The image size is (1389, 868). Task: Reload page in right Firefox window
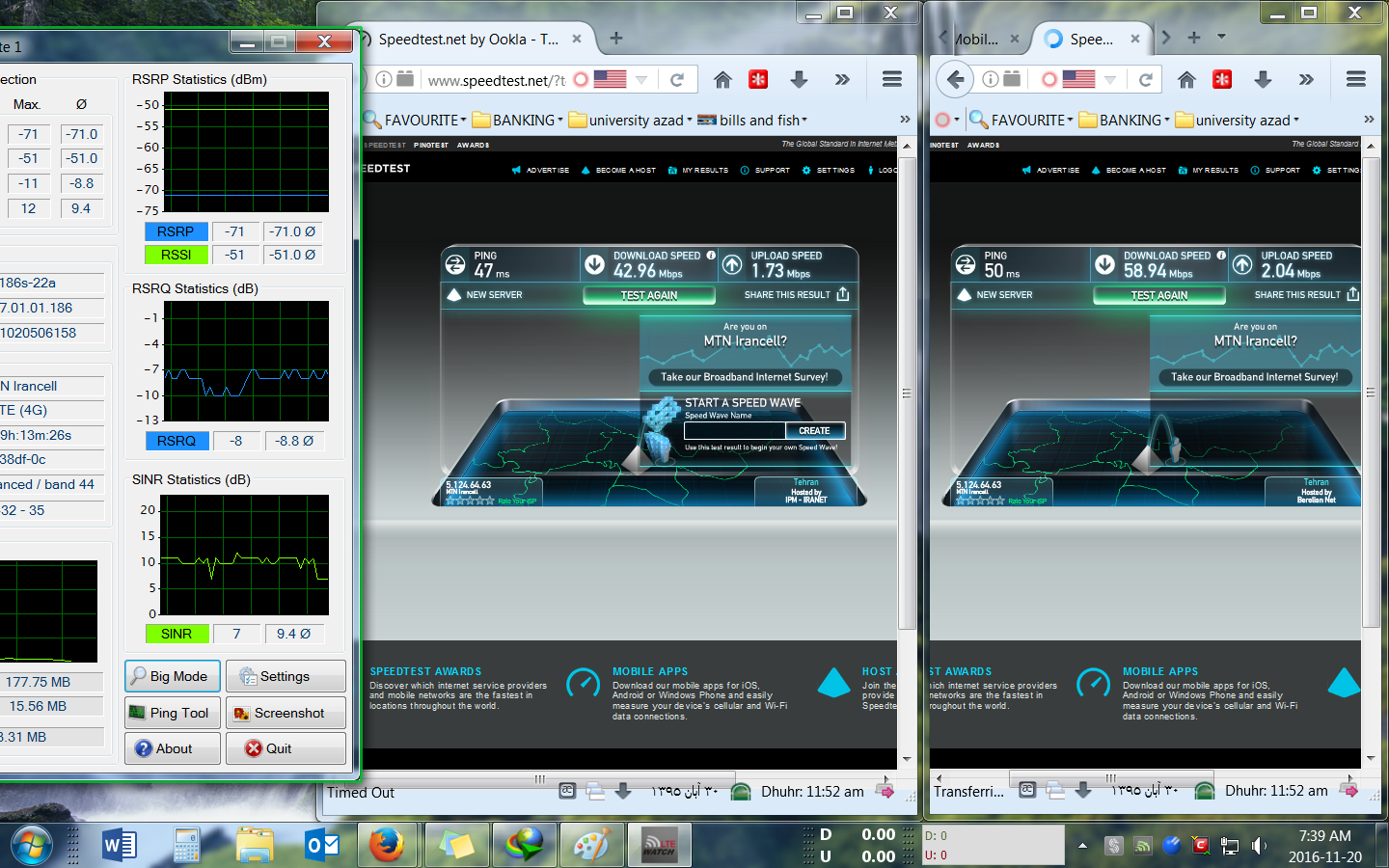tap(1146, 80)
